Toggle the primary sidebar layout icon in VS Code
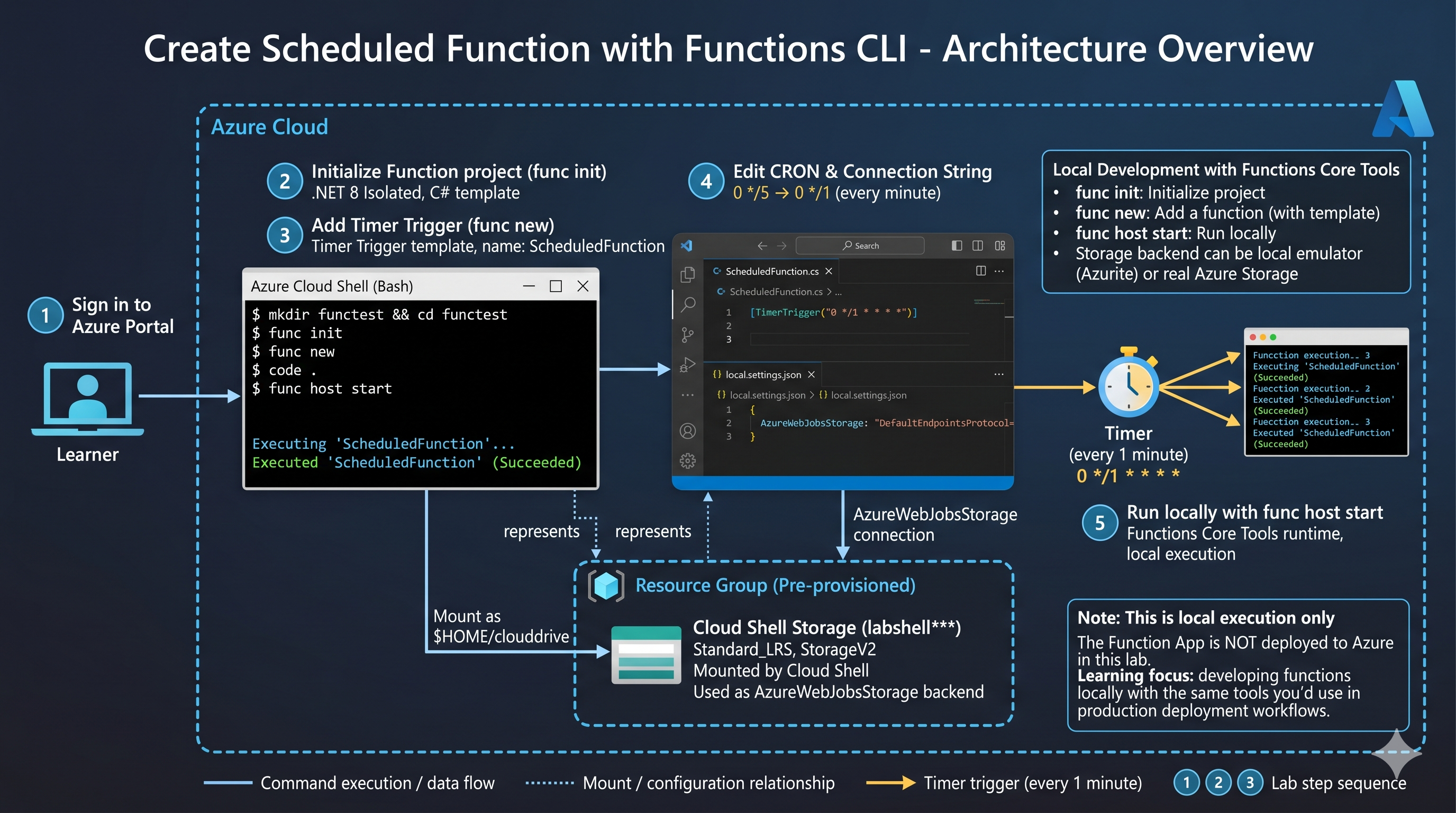Image resolution: width=1456 pixels, height=813 pixels. 957,246
